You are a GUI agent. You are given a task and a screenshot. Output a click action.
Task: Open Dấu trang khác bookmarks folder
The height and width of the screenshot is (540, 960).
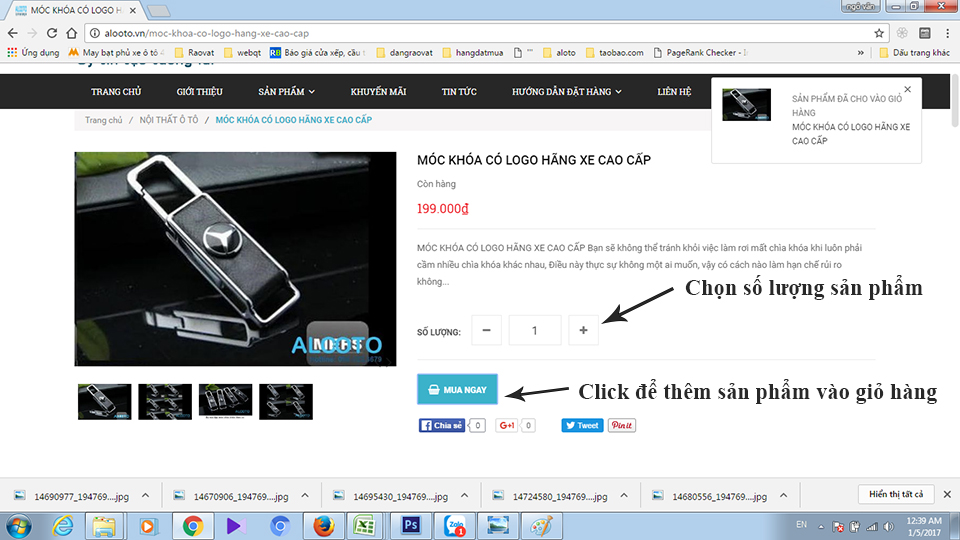click(914, 53)
